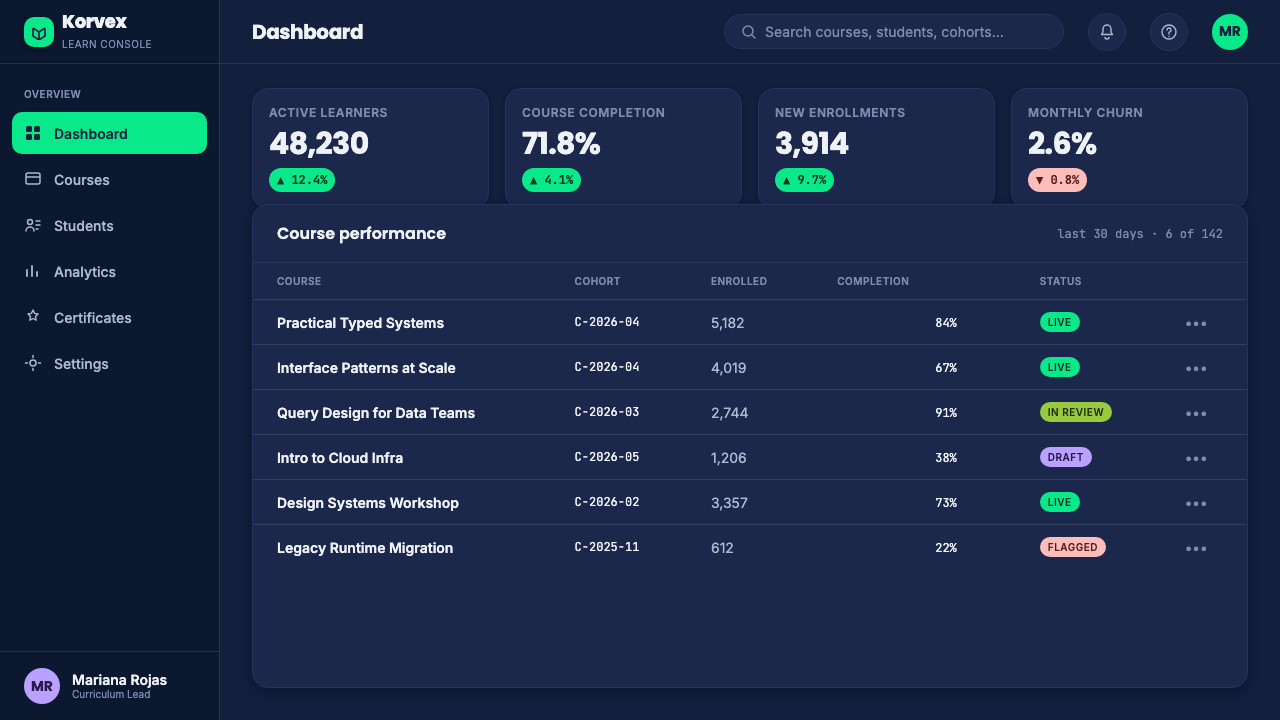Open Query Design for Data Teams
This screenshot has height=720, width=1280.
[376, 413]
